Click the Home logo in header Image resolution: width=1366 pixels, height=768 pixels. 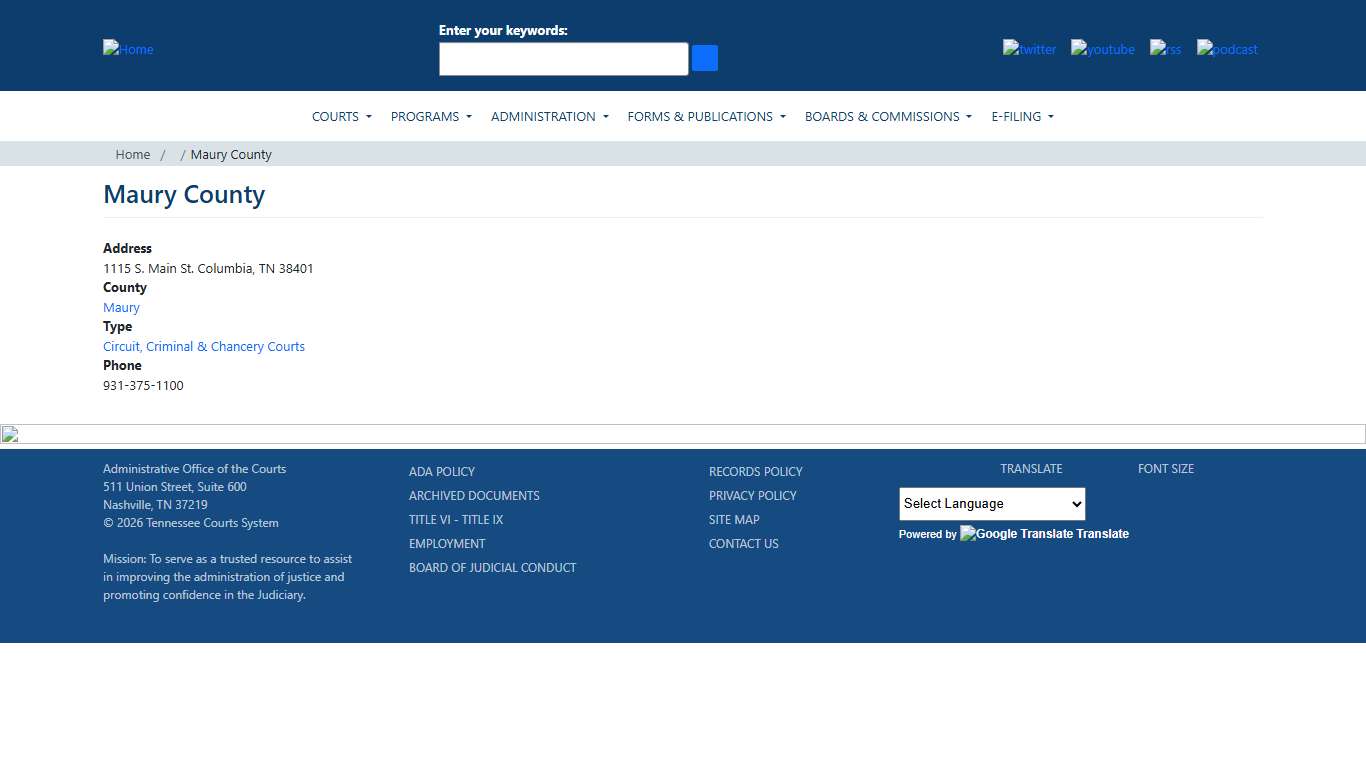[x=128, y=49]
